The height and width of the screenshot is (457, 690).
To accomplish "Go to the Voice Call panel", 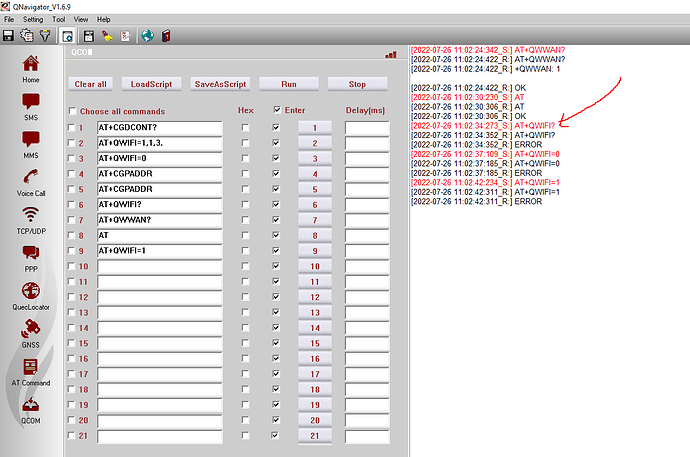I will tap(31, 180).
